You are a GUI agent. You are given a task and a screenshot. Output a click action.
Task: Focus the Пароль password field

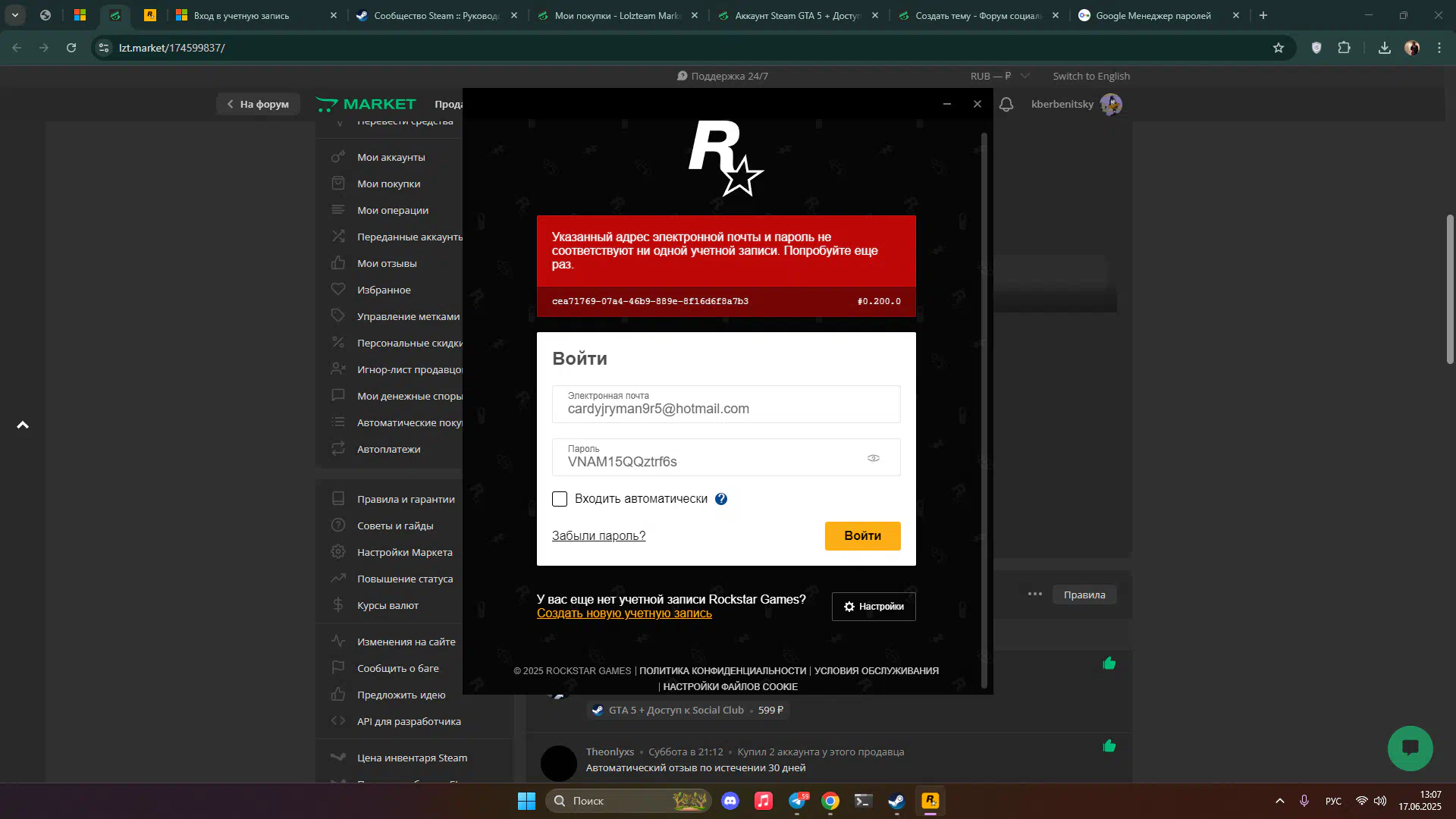[726, 457]
